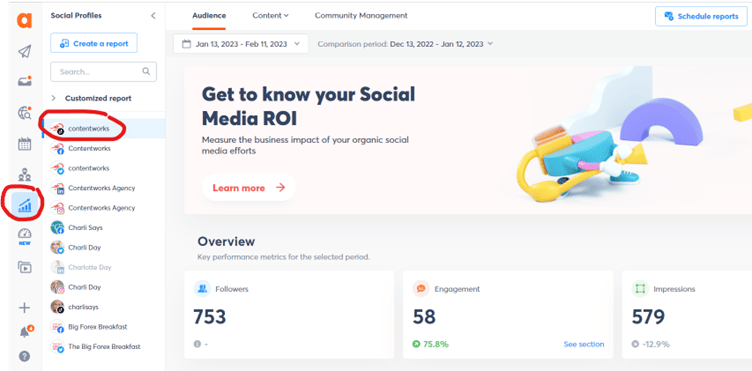Image resolution: width=752 pixels, height=371 pixels.
Task: Click the profile search field
Action: tap(104, 71)
